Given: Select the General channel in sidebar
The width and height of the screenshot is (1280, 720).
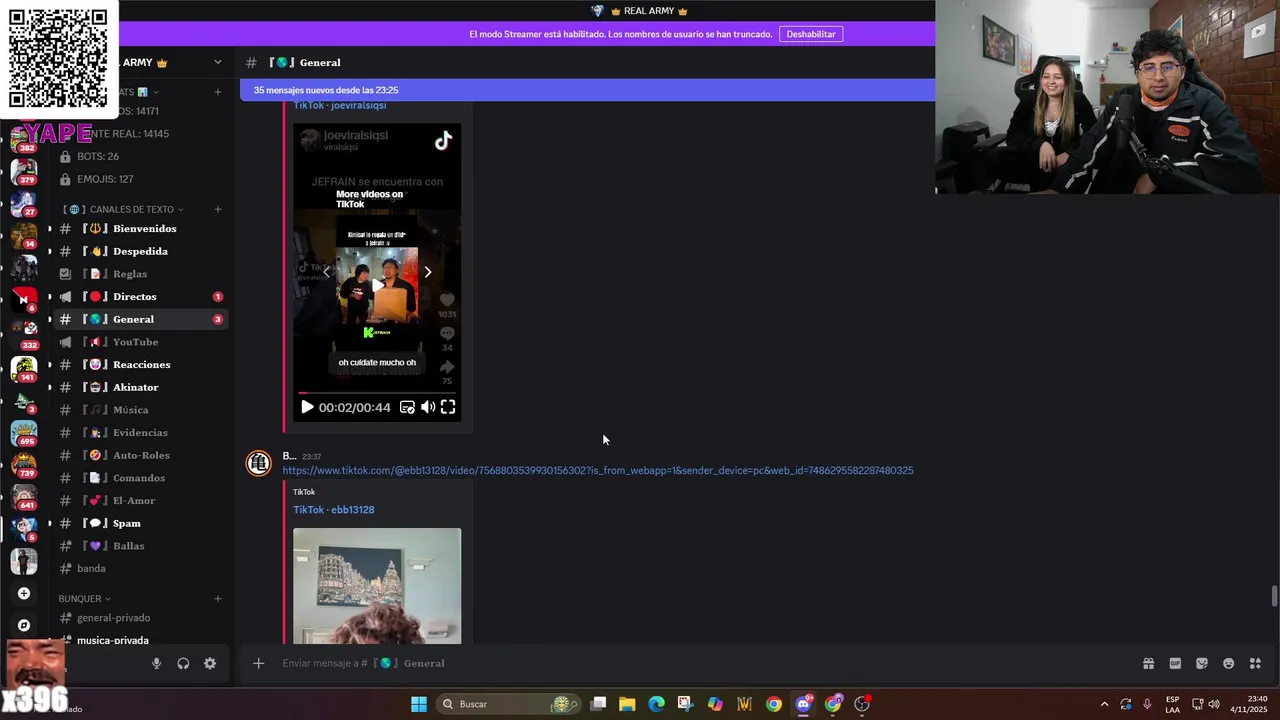Looking at the screenshot, I should (x=141, y=319).
